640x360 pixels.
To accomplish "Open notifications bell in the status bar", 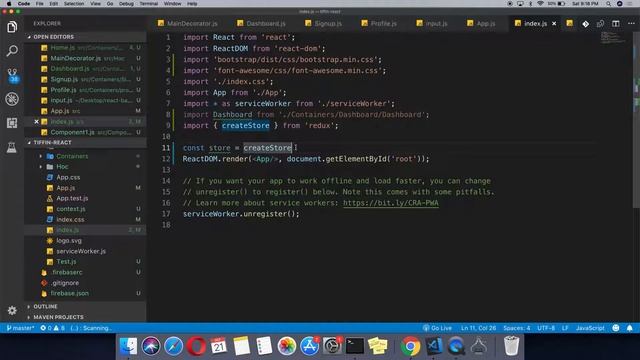I will click(630, 328).
